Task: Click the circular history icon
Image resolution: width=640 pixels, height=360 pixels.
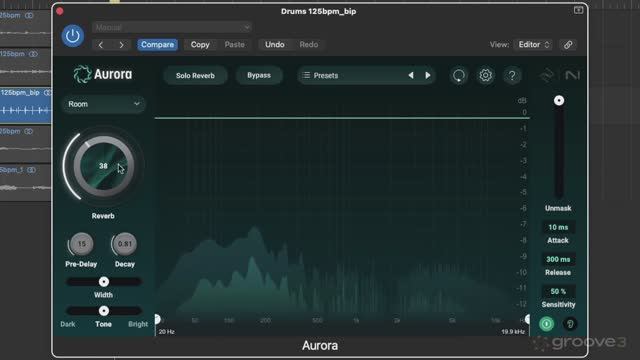Action: click(x=459, y=76)
